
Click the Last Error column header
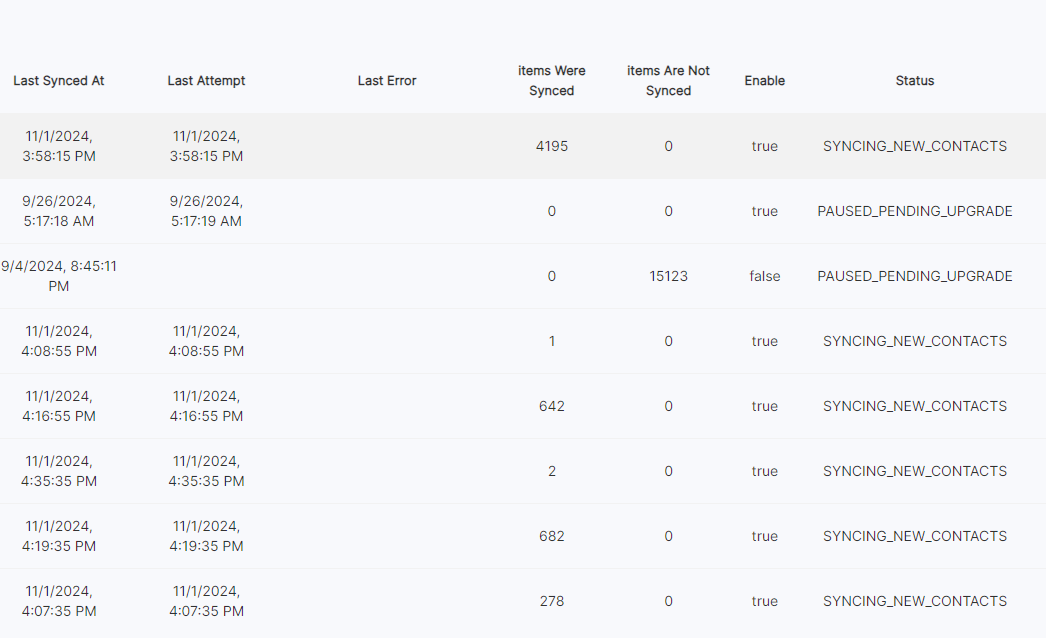(387, 81)
